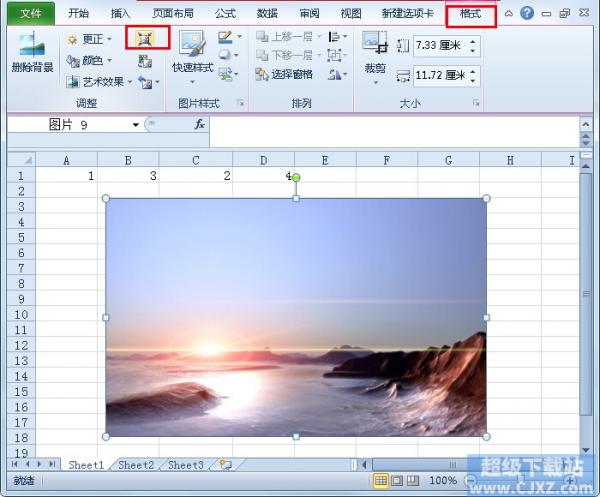Click the green rotation handle of the picture
This screenshot has height=497, width=600.
[x=296, y=178]
